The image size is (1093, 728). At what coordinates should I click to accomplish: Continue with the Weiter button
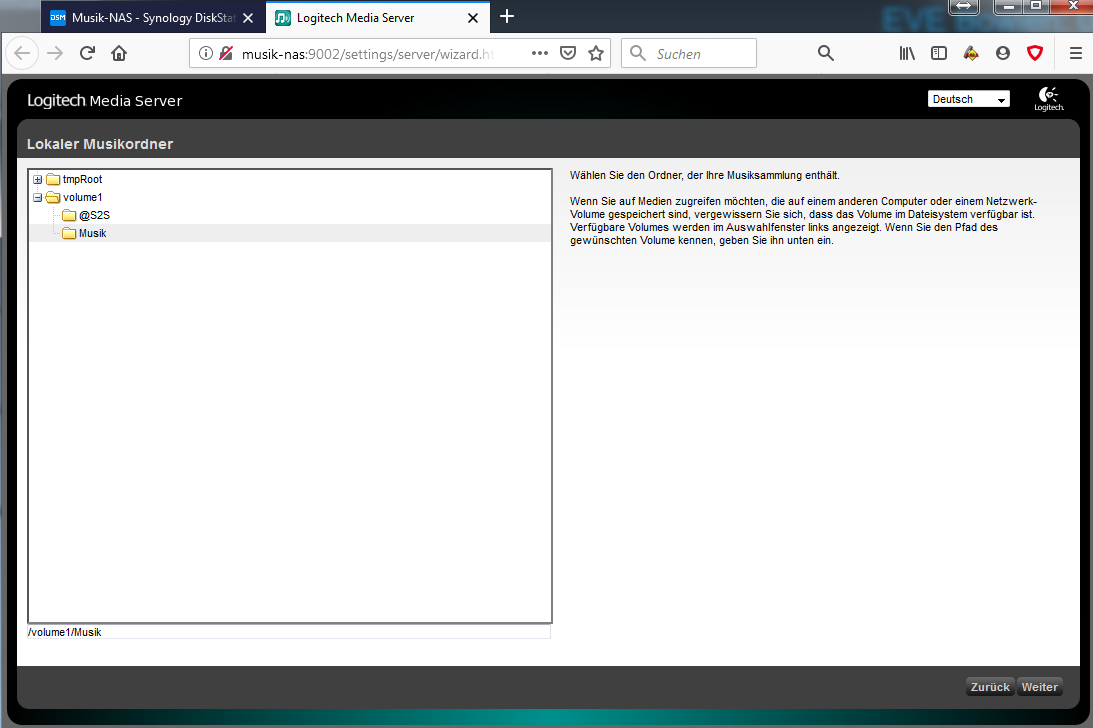(x=1039, y=687)
